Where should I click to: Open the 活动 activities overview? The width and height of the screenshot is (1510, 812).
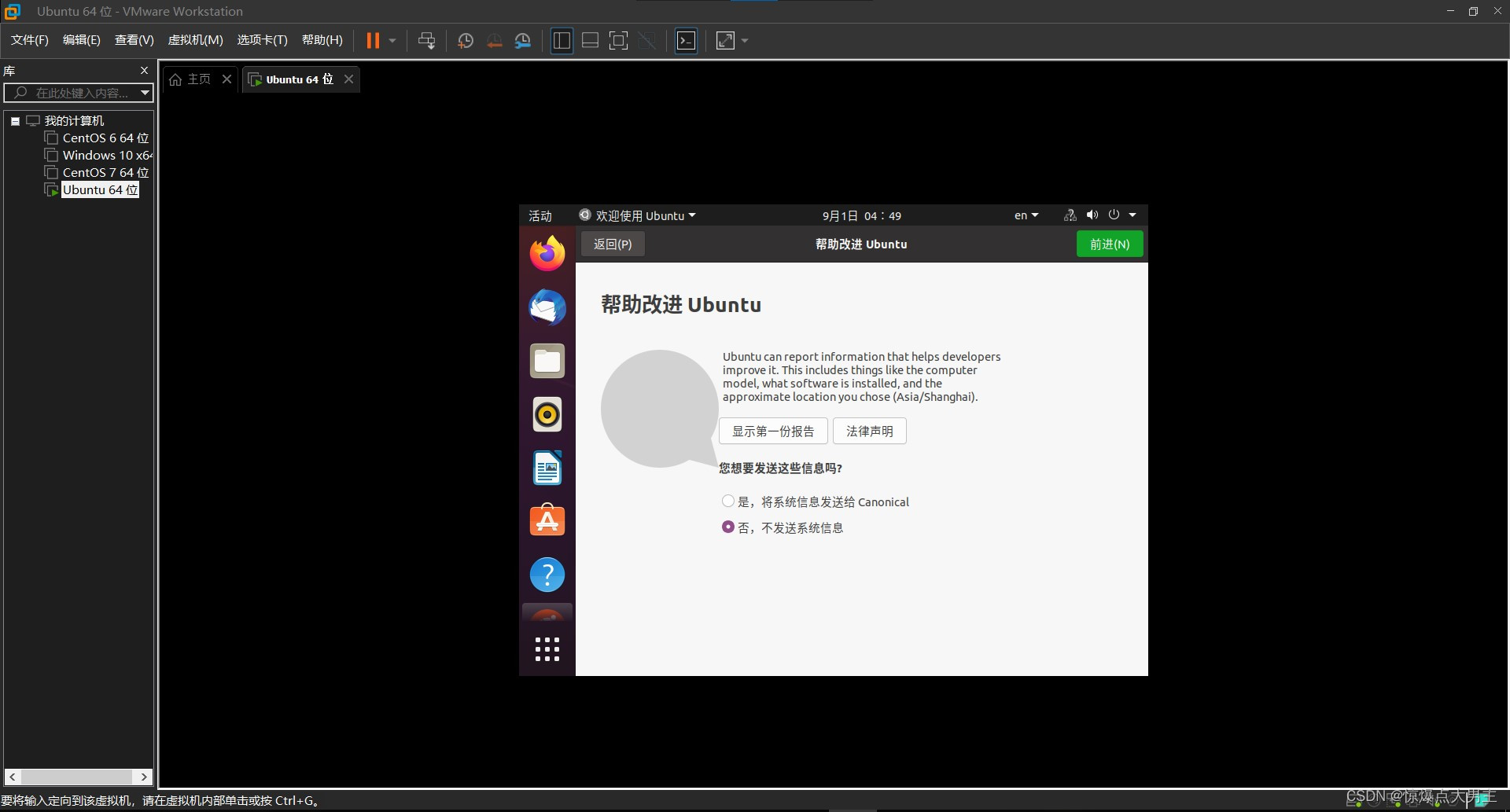pyautogui.click(x=540, y=215)
